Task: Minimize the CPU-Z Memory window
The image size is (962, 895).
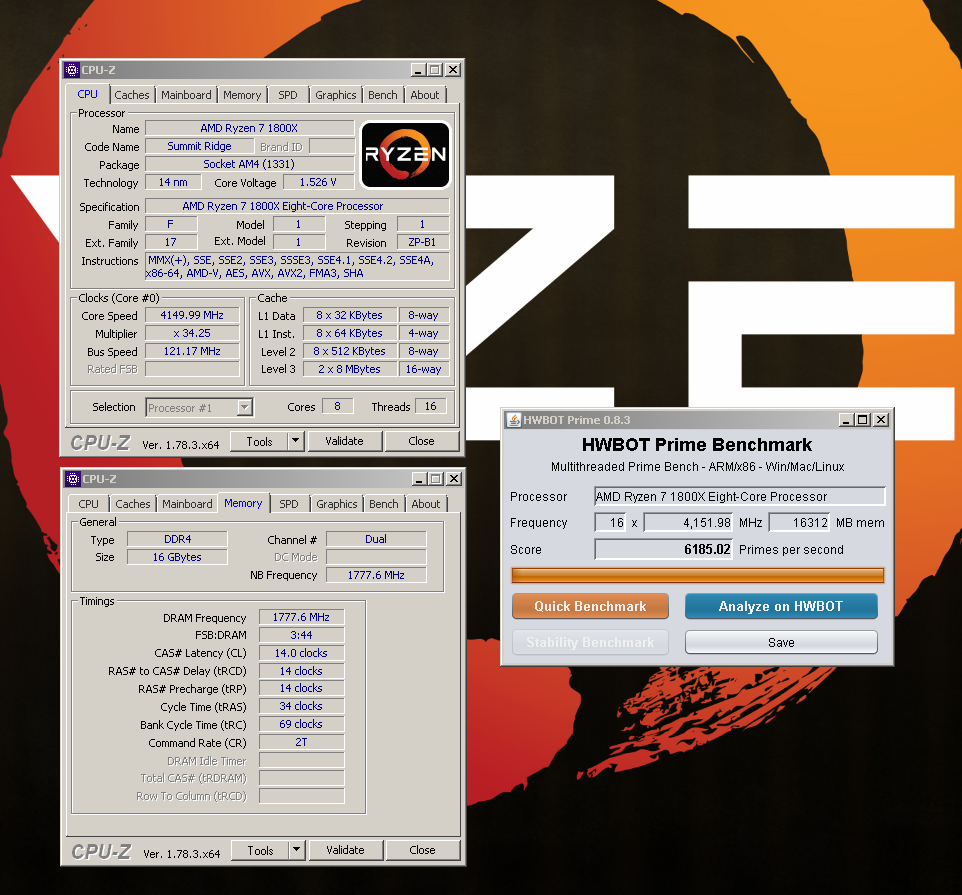Action: 419,478
